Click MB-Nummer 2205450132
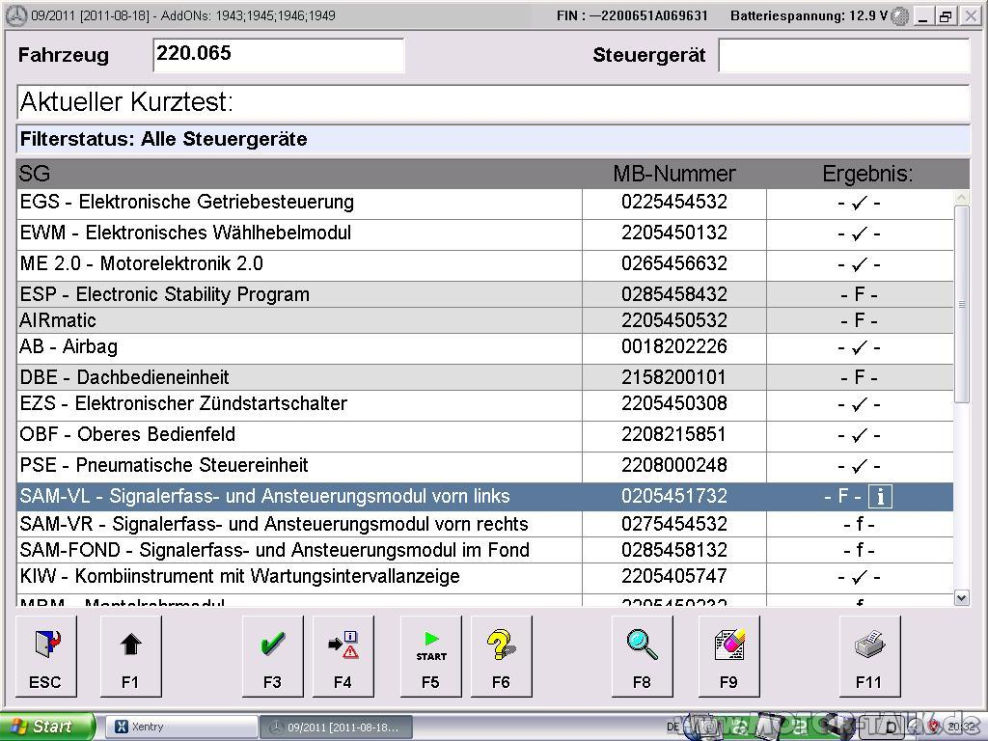Screen dimensions: 988x741 [x=674, y=233]
